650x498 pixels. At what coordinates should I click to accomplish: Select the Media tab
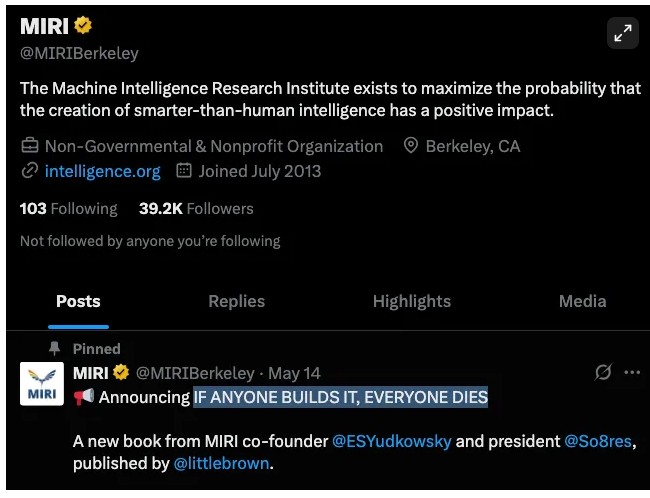[582, 301]
